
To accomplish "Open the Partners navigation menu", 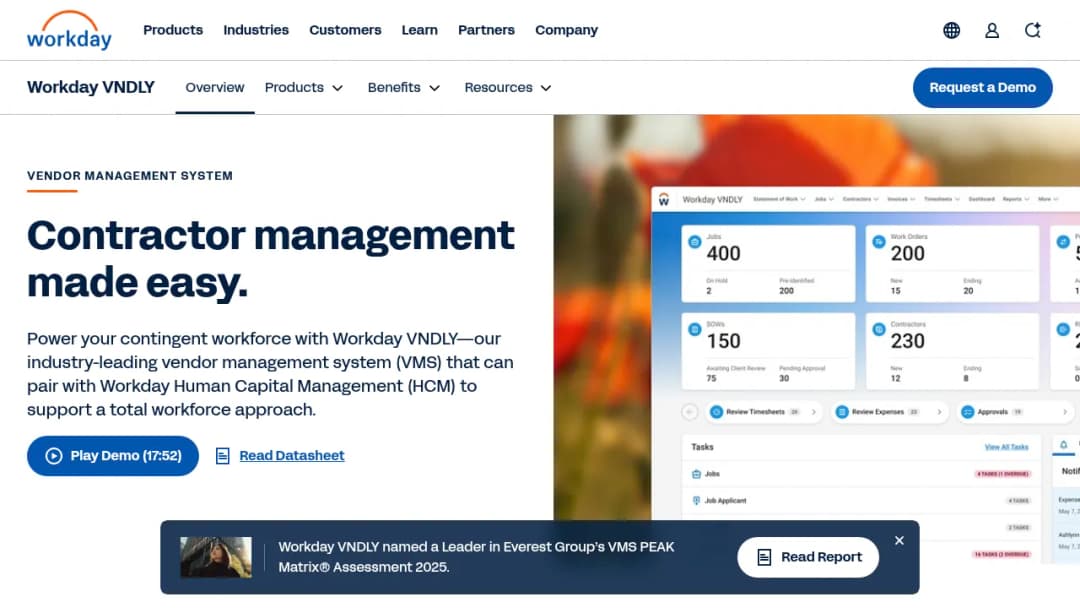I will [x=486, y=30].
